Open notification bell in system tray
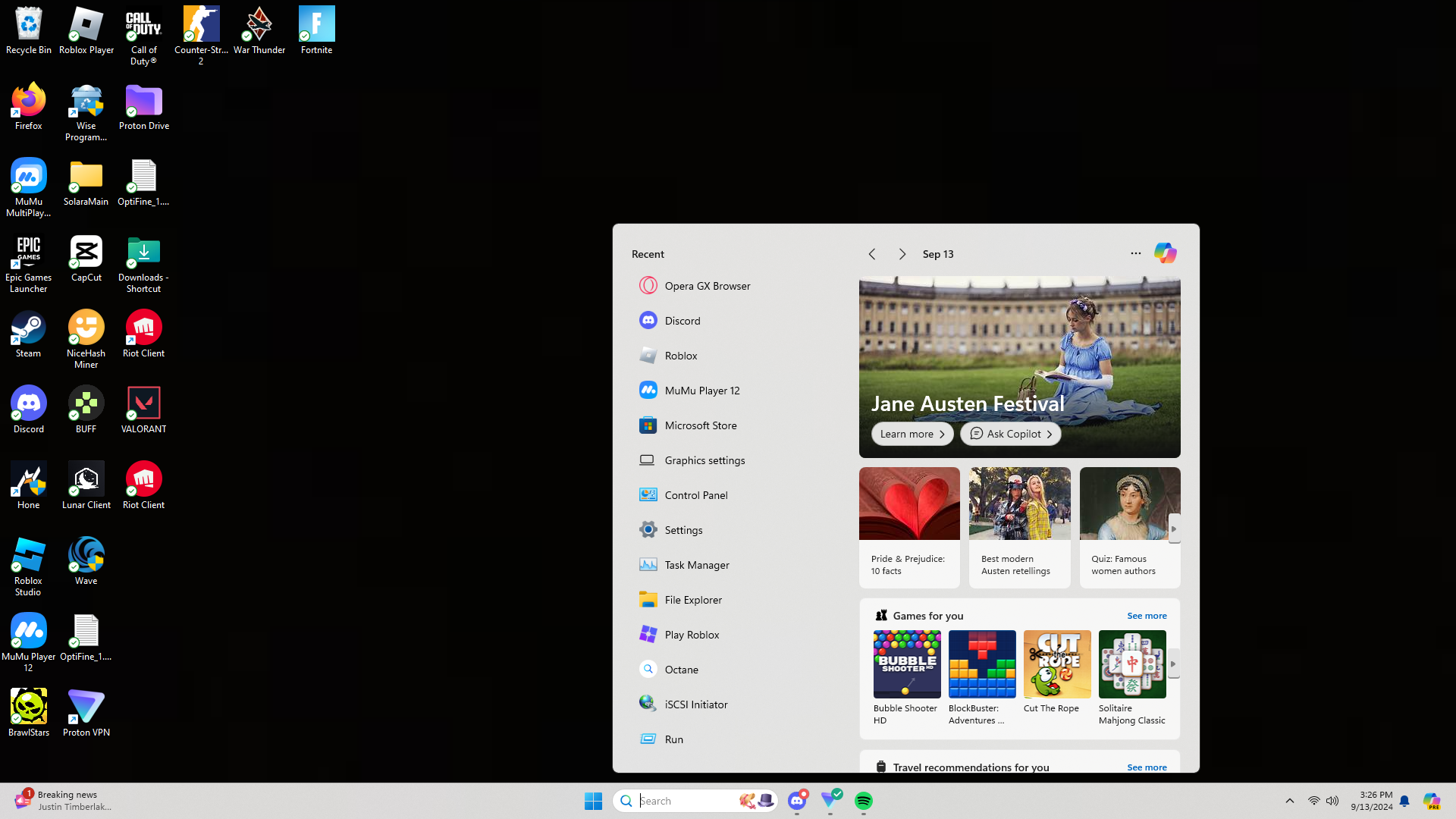The height and width of the screenshot is (819, 1456). tap(1404, 801)
